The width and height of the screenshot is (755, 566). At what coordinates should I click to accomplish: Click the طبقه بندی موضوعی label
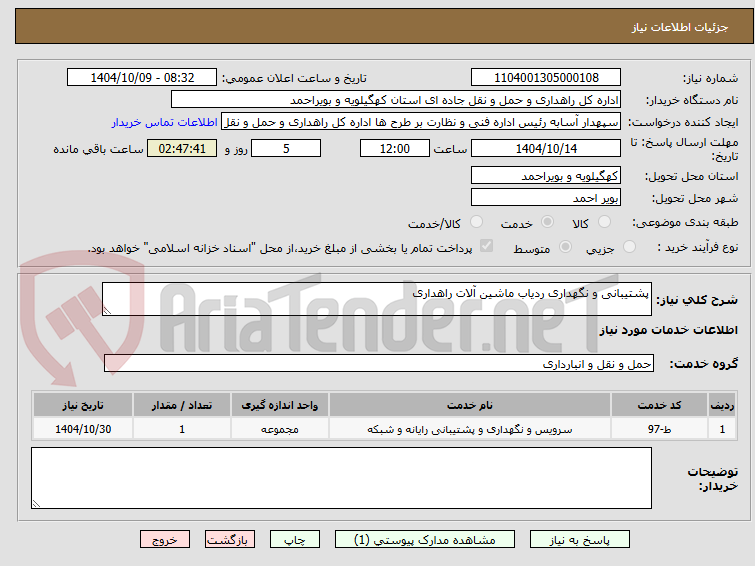(x=685, y=222)
